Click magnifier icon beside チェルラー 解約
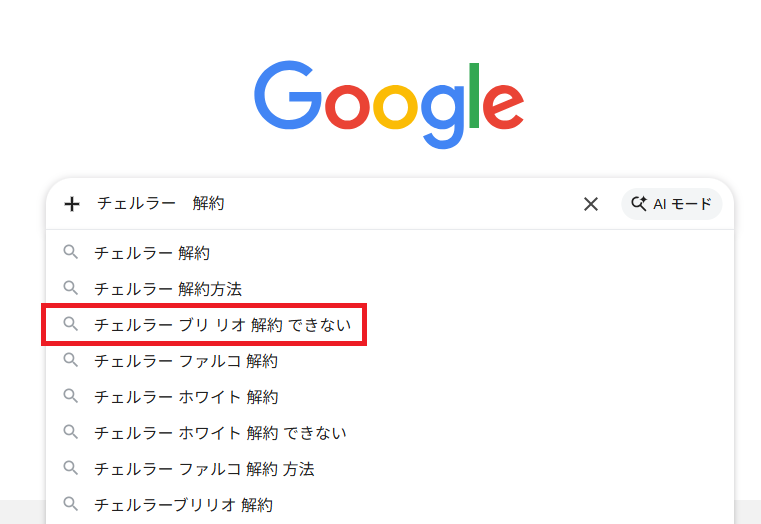 [70, 253]
